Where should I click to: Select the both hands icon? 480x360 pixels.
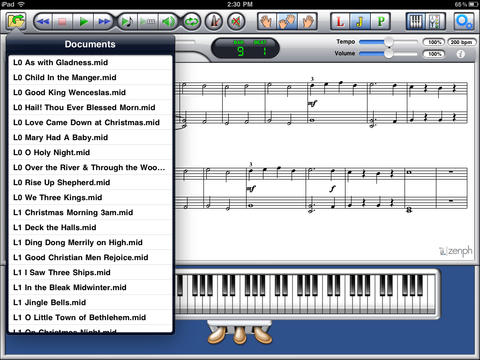[287, 22]
